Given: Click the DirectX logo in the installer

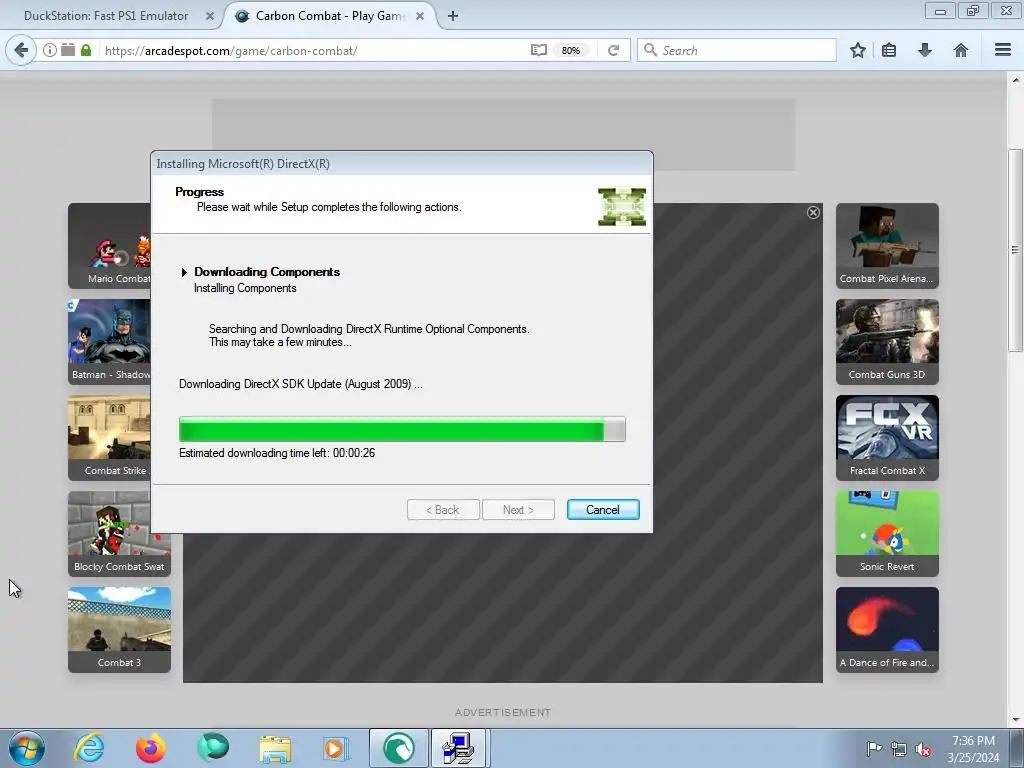Looking at the screenshot, I should [x=622, y=206].
